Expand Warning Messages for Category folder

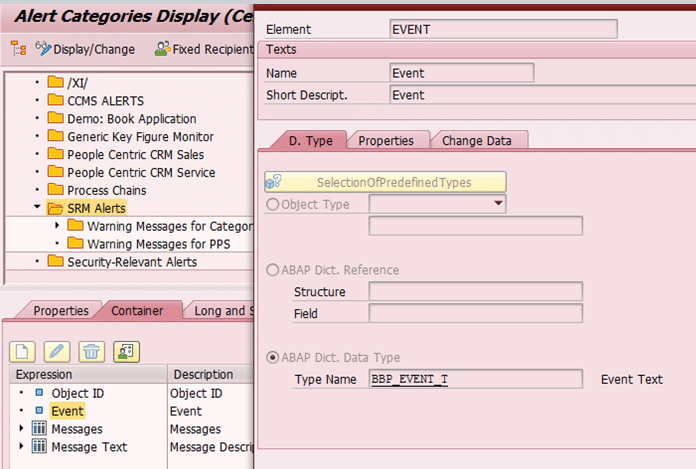tap(57, 226)
